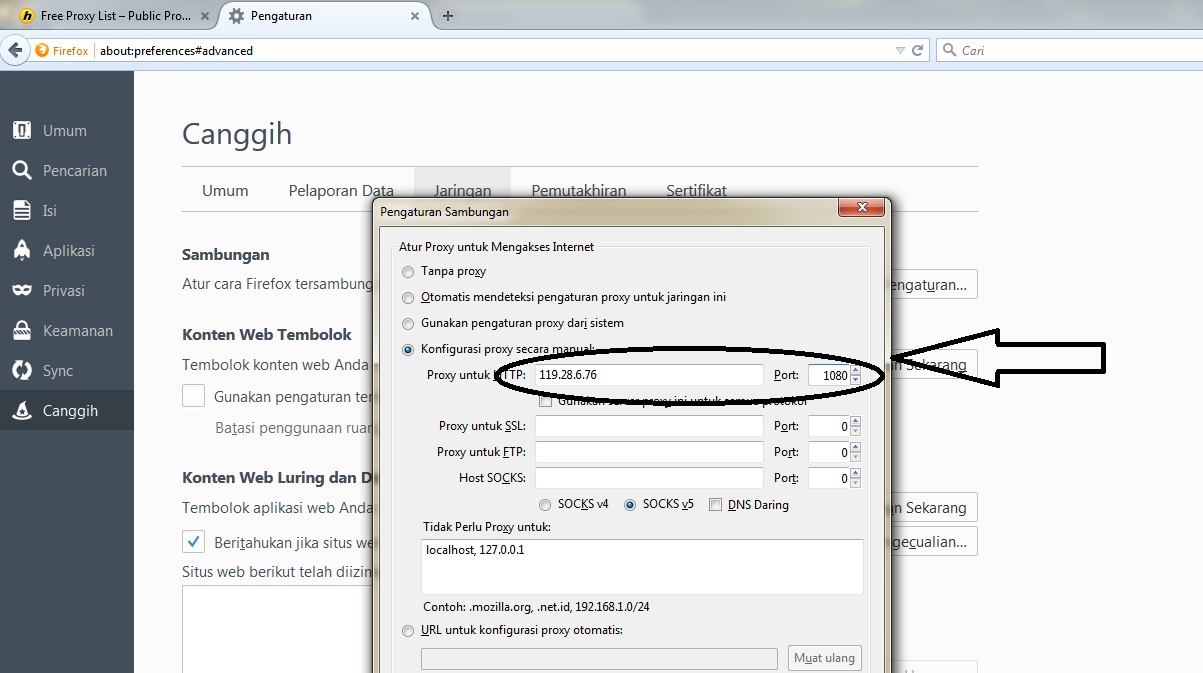Uncheck the Beritahukan jika situs web checkbox

point(194,542)
